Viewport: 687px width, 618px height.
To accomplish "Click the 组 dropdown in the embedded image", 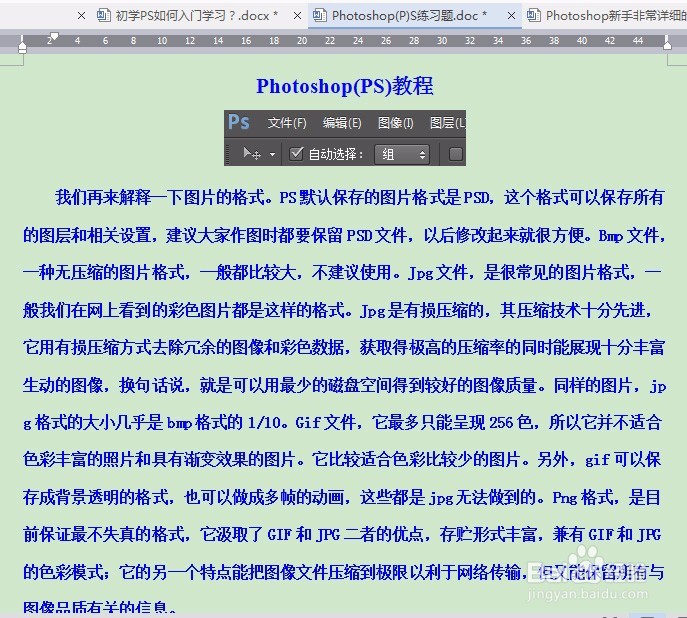I will click(x=402, y=154).
